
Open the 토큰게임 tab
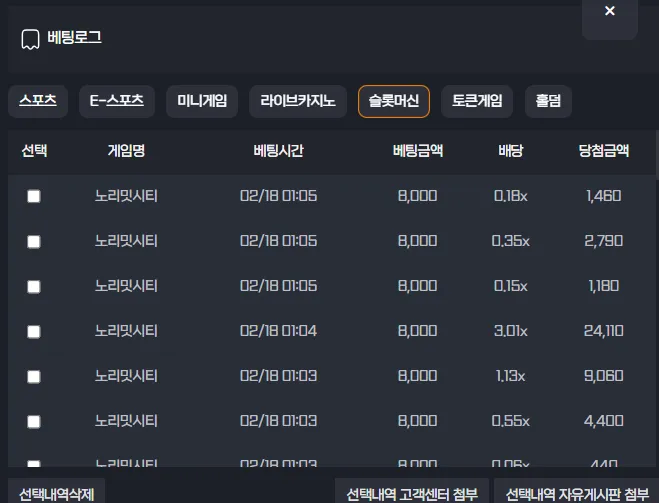[x=477, y=101]
